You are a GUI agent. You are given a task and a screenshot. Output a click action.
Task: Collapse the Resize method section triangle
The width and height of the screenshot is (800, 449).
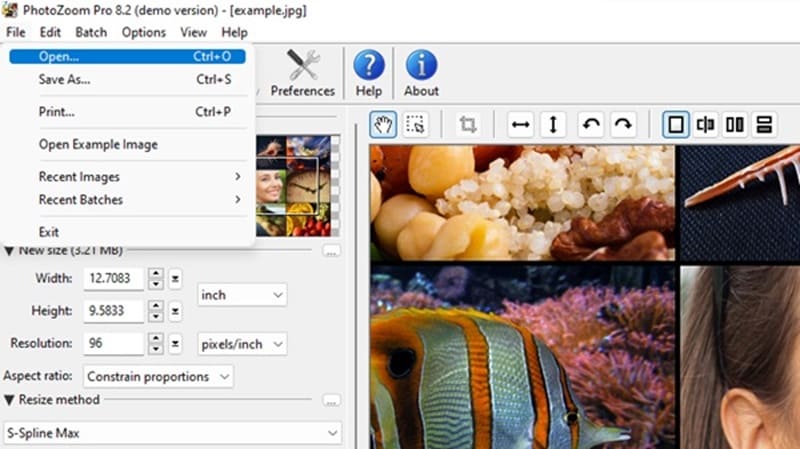(x=9, y=400)
